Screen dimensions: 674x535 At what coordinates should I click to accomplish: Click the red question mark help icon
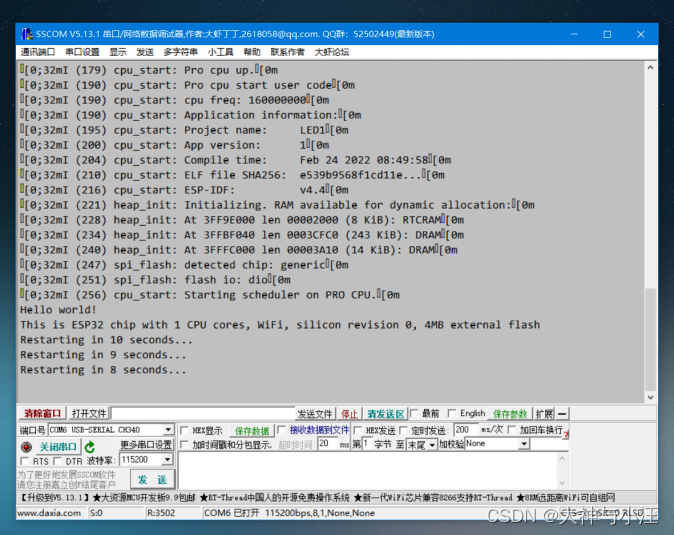pos(566,434)
